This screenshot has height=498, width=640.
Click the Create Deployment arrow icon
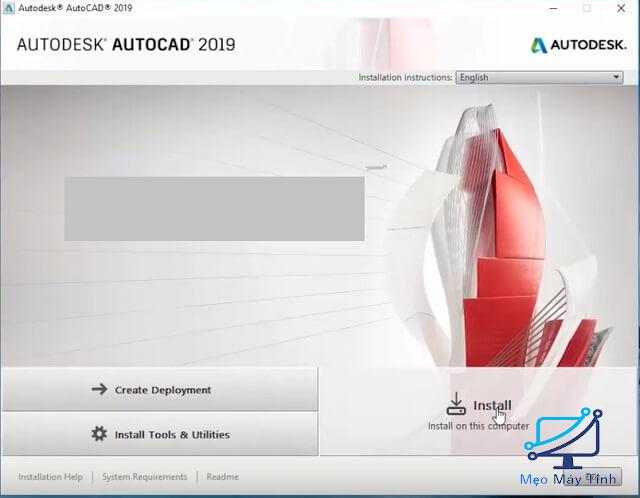[x=99, y=389]
